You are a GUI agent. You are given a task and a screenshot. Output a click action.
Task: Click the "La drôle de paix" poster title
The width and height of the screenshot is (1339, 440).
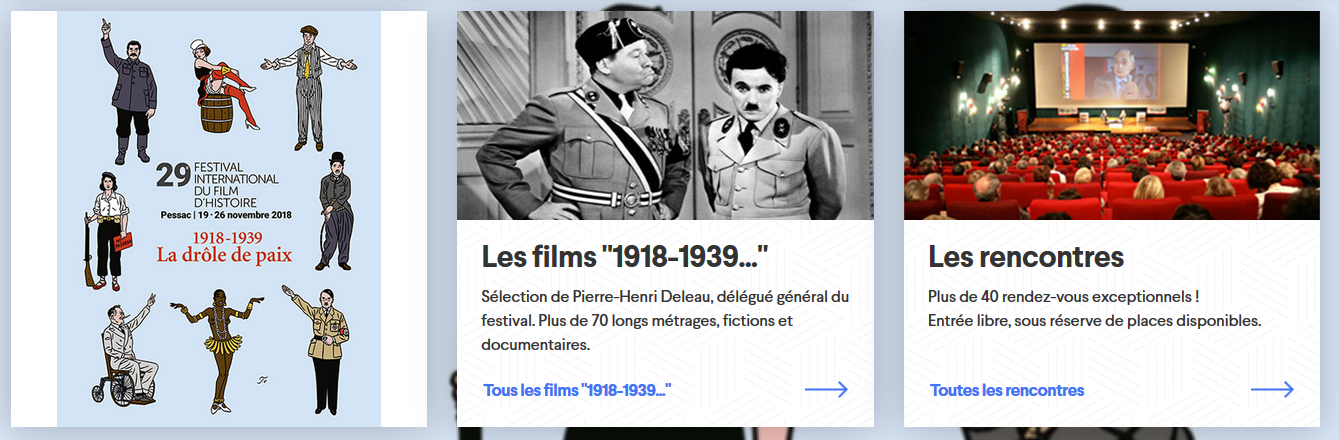pos(224,255)
